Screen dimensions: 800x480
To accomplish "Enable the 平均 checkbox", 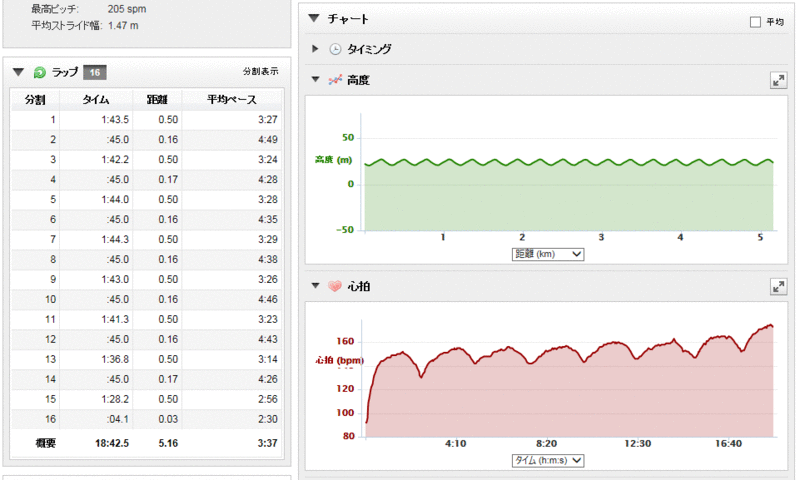I will pos(755,21).
